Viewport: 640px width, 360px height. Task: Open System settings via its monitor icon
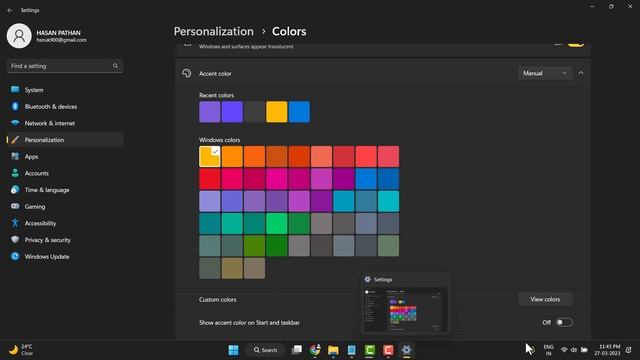[x=15, y=89]
